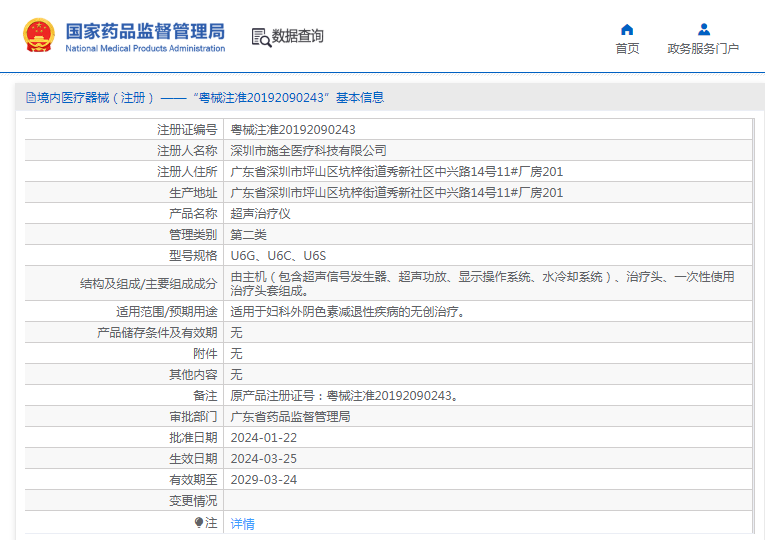Click the 型号规格 row label
This screenshot has height=540, width=765.
(x=193, y=256)
